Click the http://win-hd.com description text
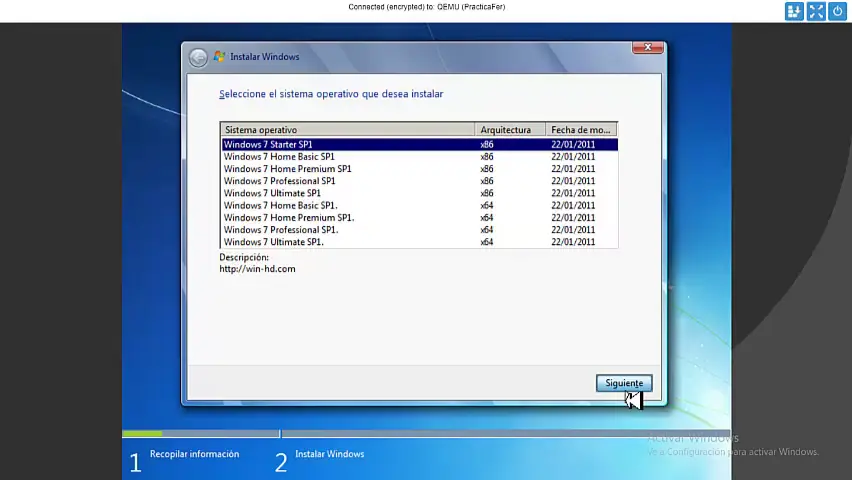 point(258,269)
